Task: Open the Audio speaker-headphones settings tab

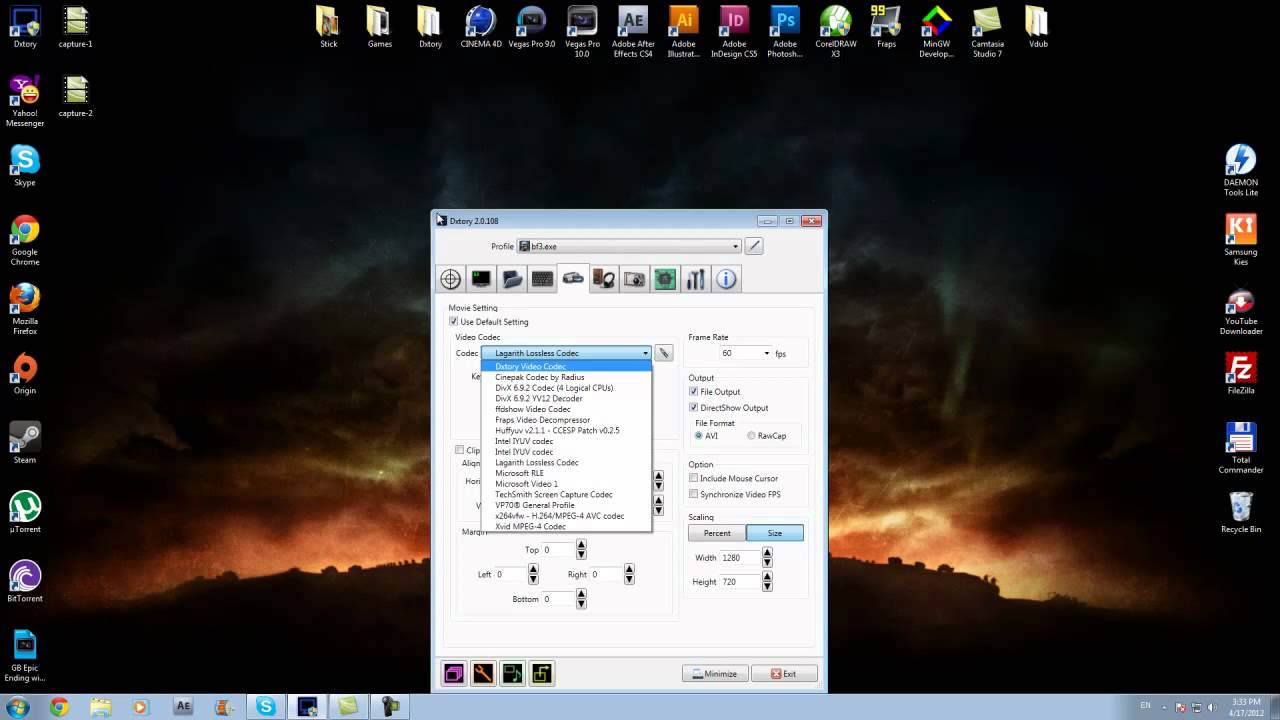Action: point(604,279)
